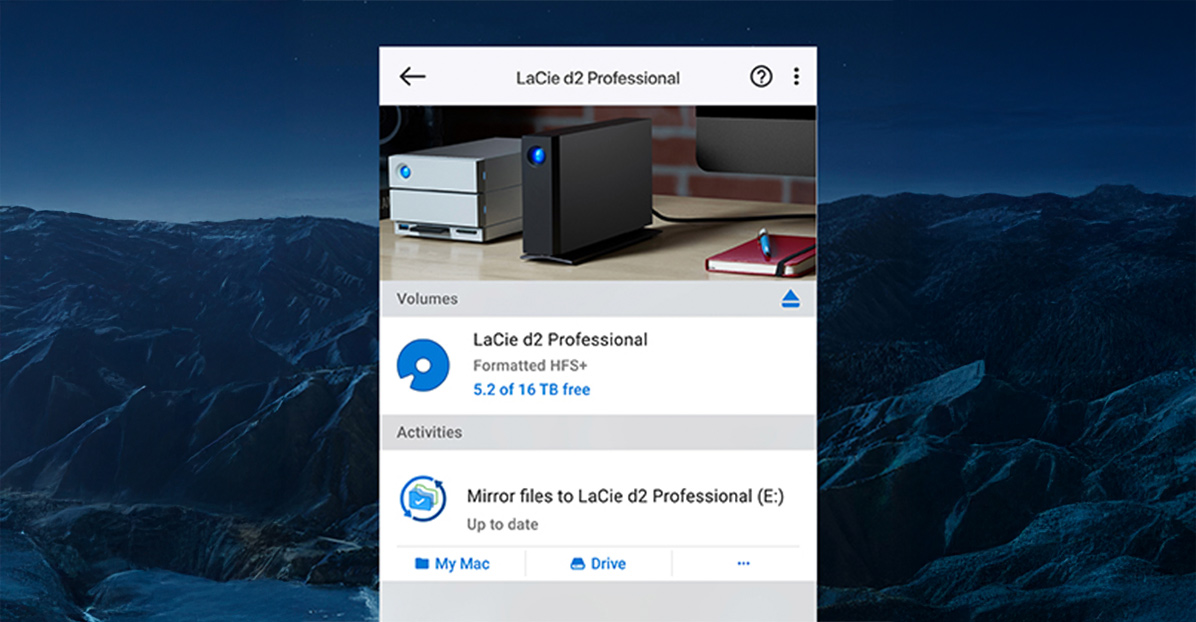Open the three-dot overflow menu
Screen dimensions: 1196x622
point(796,75)
